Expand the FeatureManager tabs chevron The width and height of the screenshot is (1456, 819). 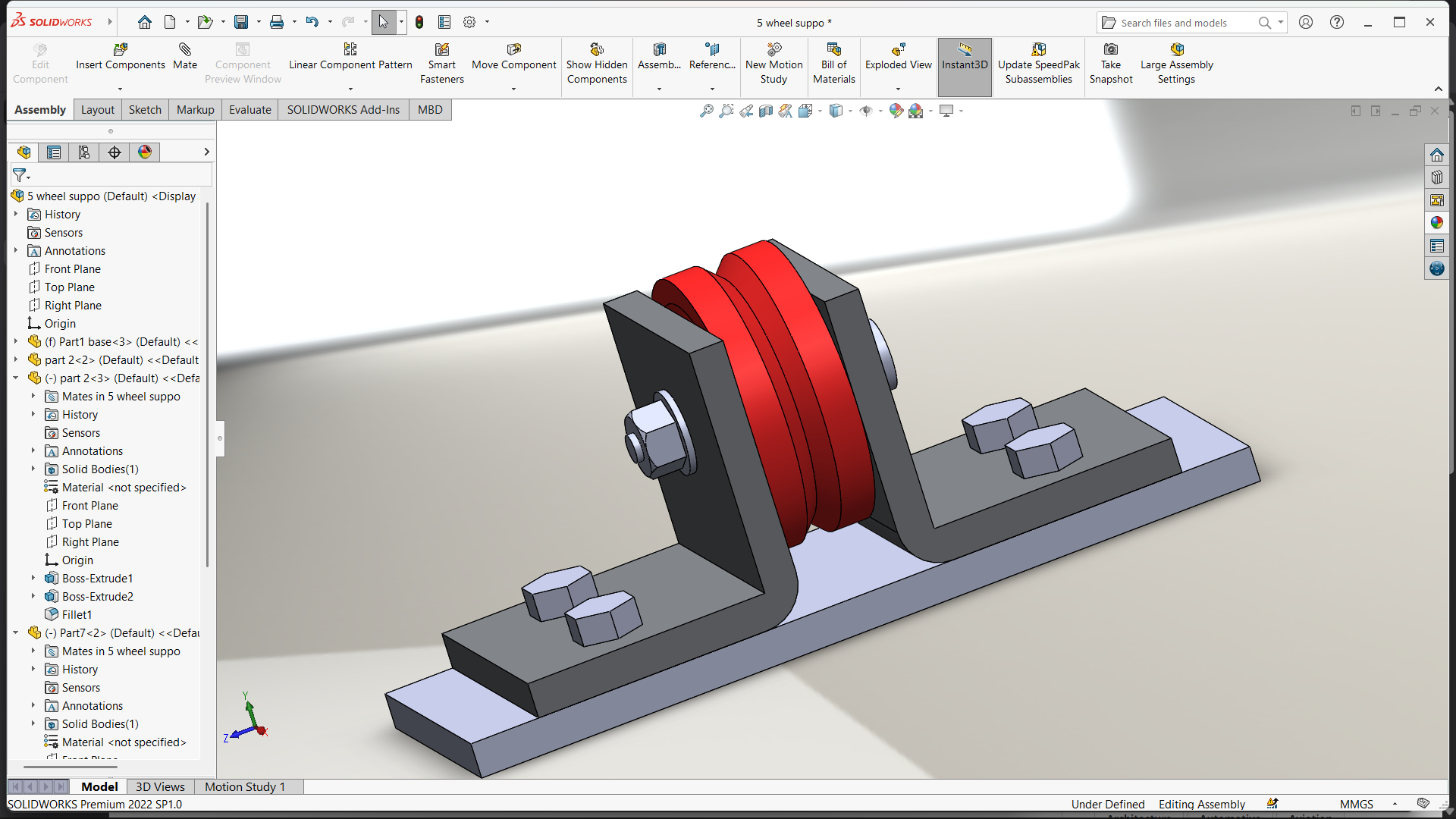pyautogui.click(x=206, y=152)
